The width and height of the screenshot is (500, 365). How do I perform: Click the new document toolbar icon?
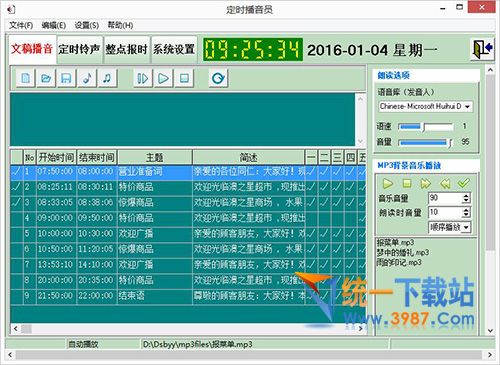pos(25,78)
